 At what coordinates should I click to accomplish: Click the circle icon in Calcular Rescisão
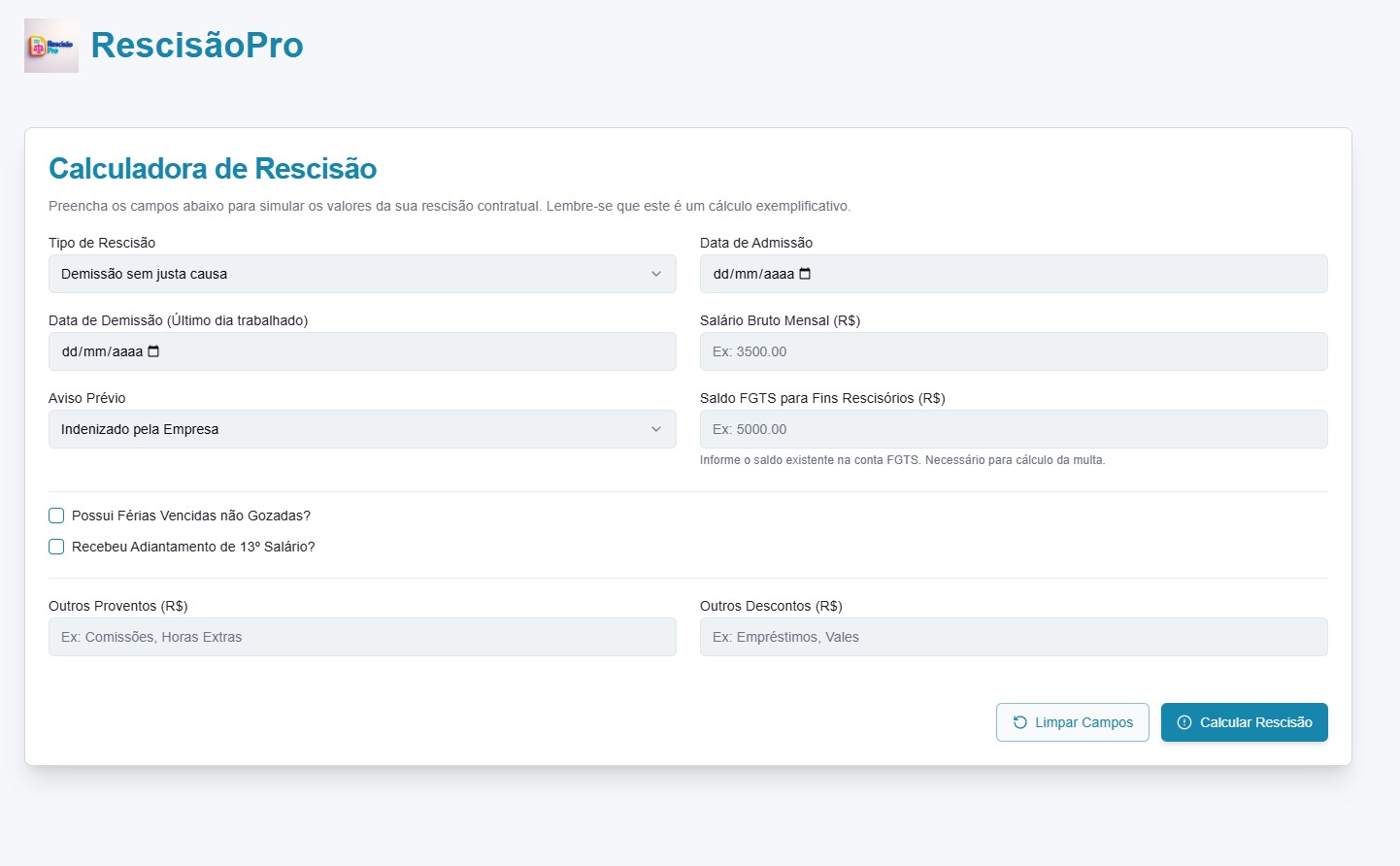pos(1184,722)
